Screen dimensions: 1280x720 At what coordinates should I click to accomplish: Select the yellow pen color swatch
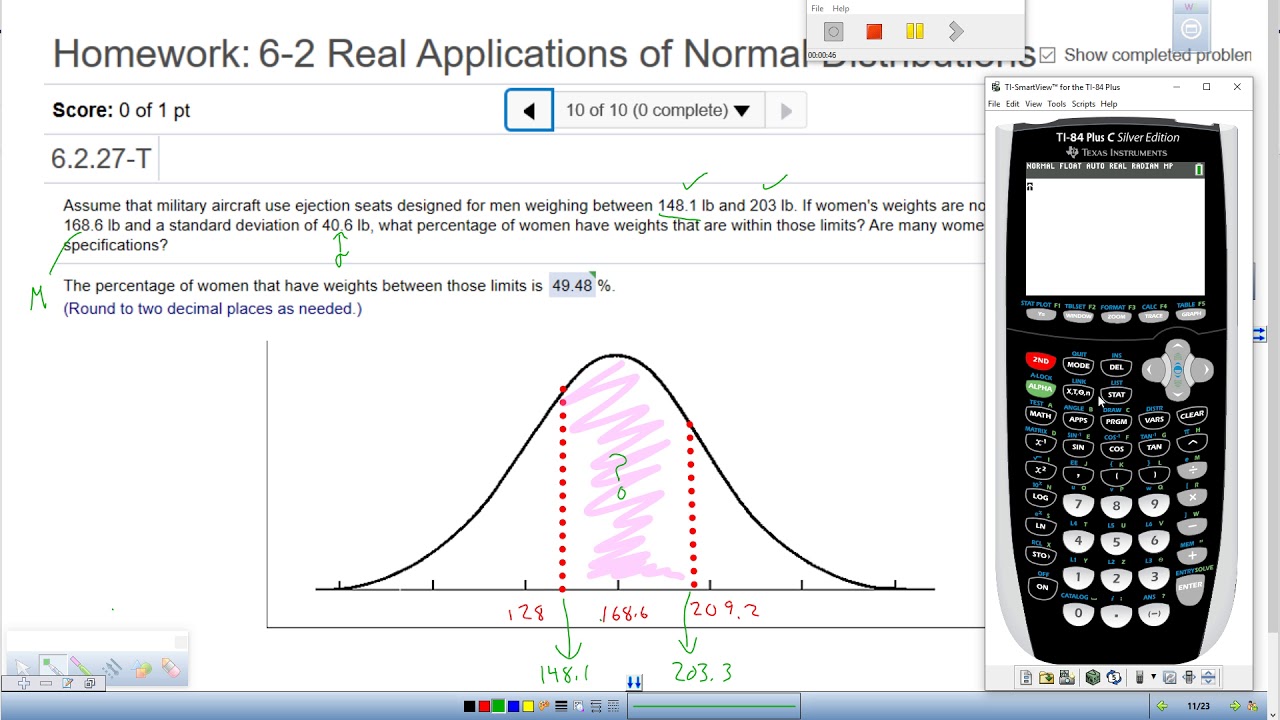tap(528, 706)
